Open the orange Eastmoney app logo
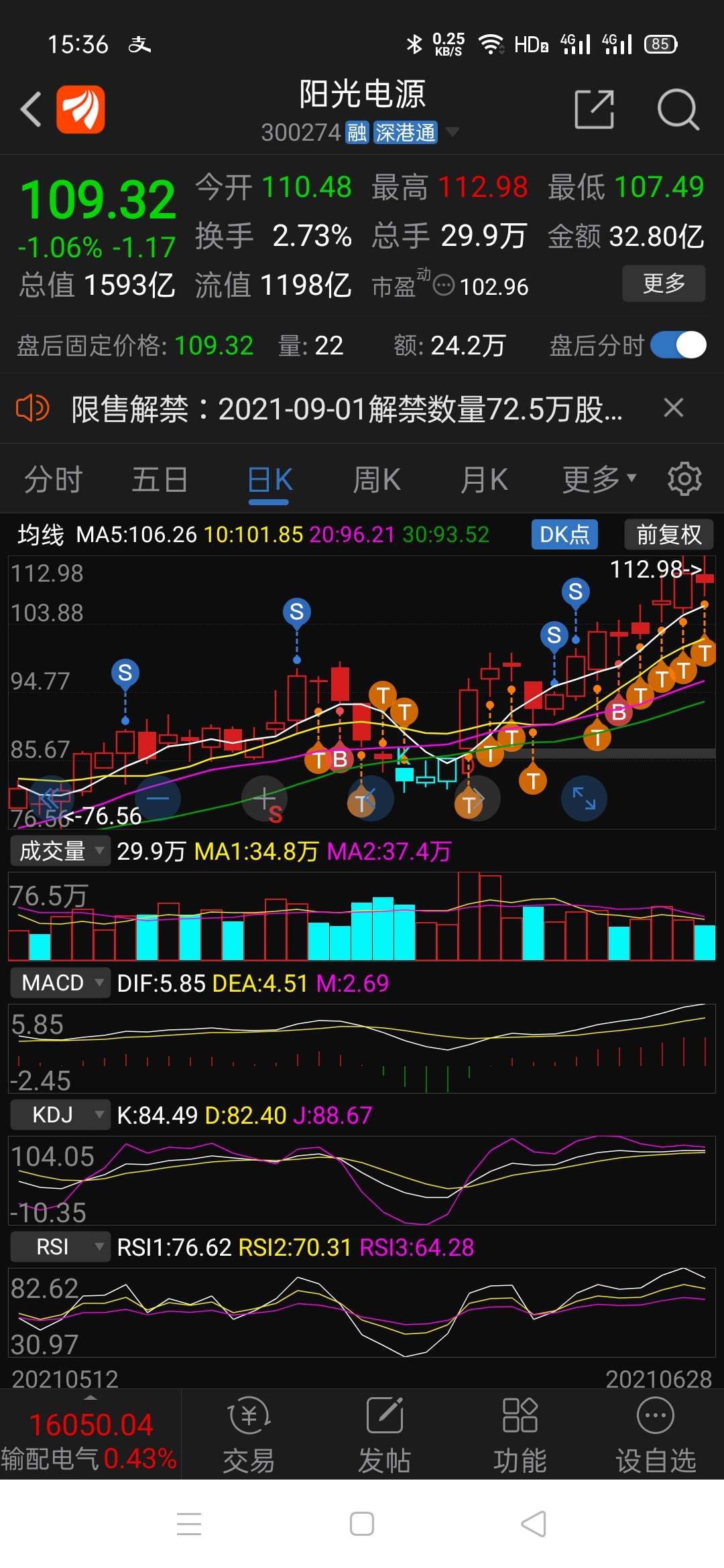The width and height of the screenshot is (724, 1568). pos(80,109)
